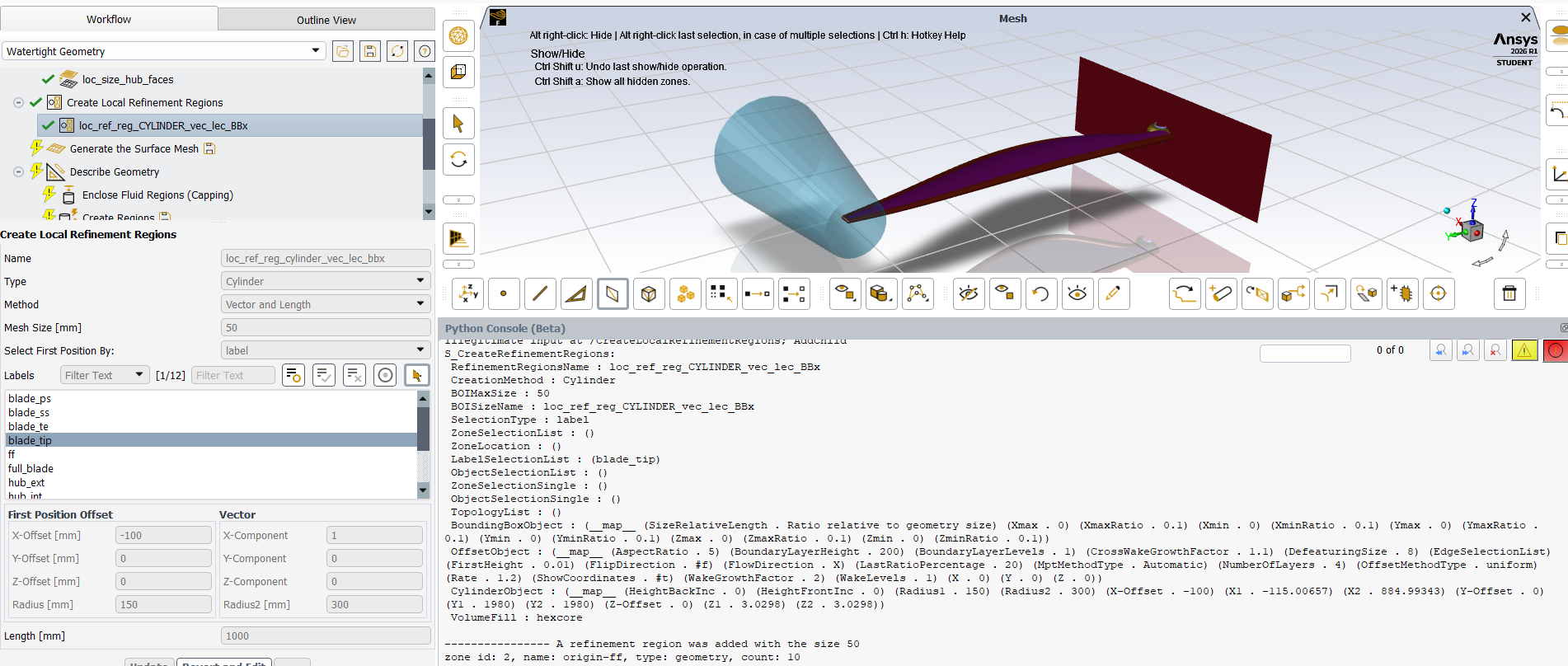The image size is (1568, 666).
Task: Open the Method Vector and Length dropdown
Action: (326, 304)
